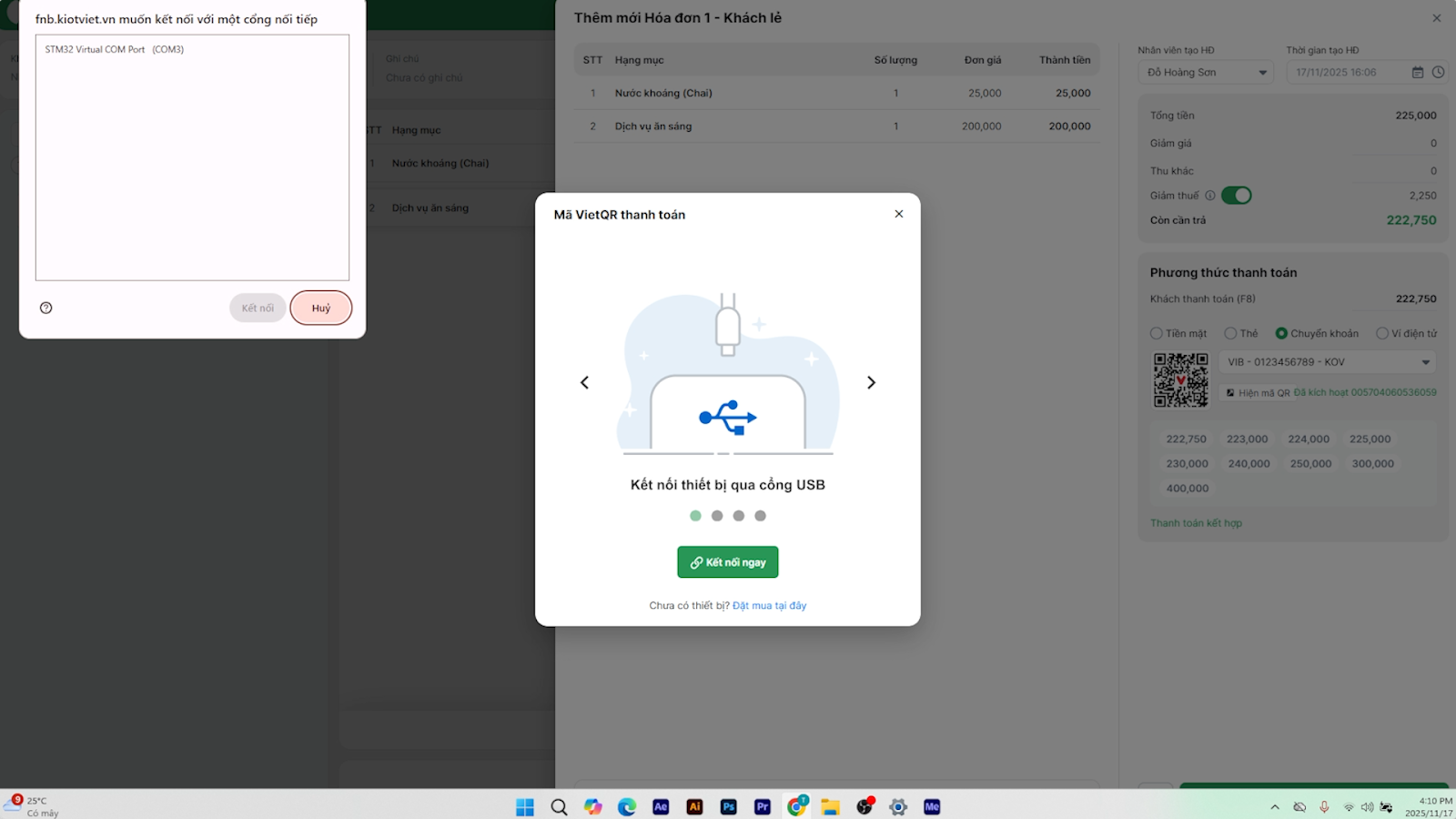Open File Explorer from the taskbar
Viewport: 1456px width, 819px height.
pyautogui.click(x=830, y=807)
